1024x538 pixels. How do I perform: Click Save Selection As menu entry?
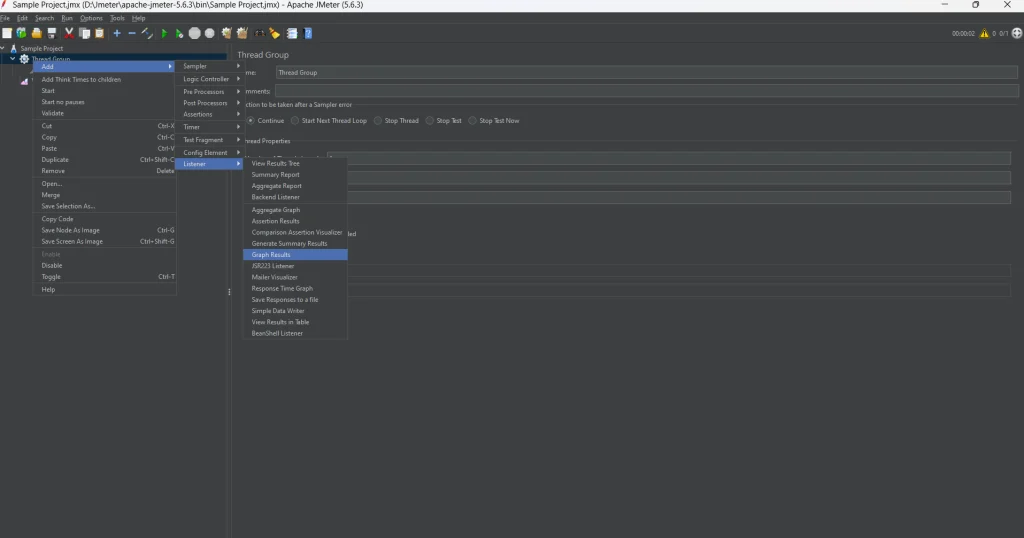(x=104, y=206)
